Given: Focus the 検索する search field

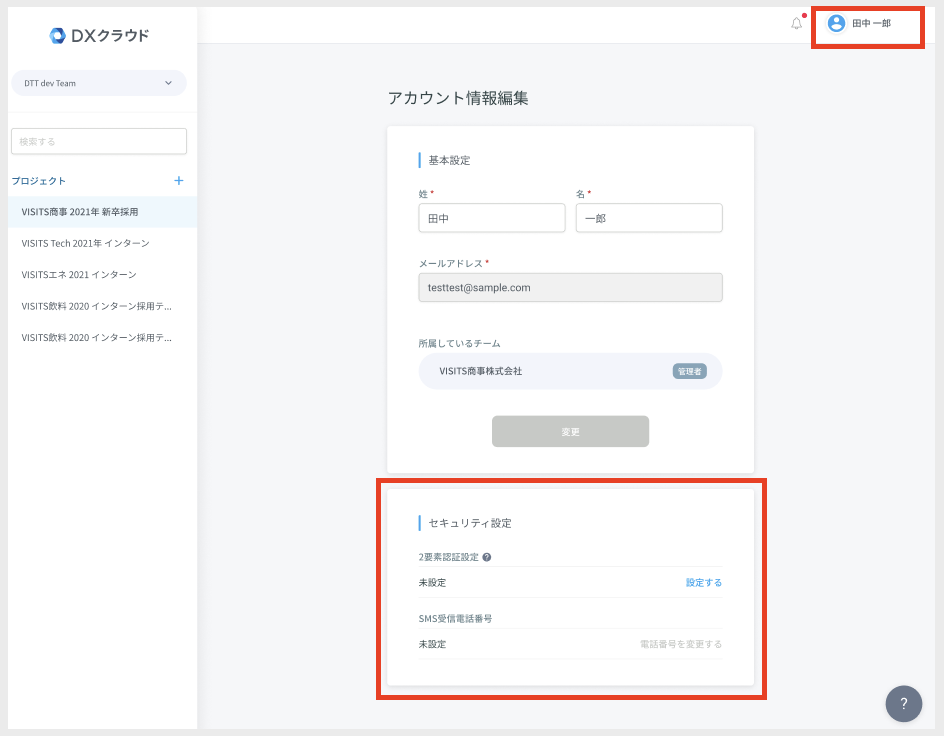Looking at the screenshot, I should click(99, 141).
